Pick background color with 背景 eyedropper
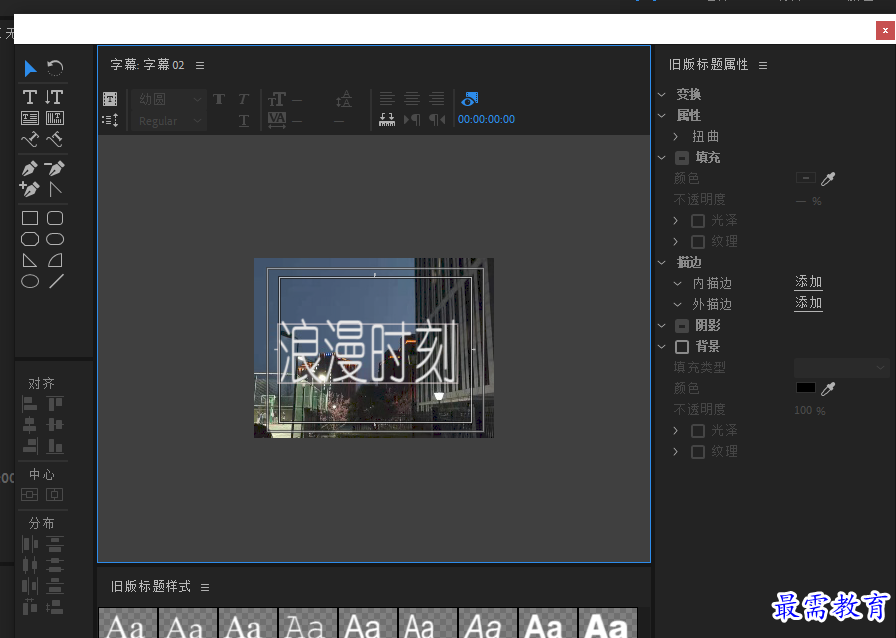Image resolution: width=896 pixels, height=638 pixels. pos(828,389)
